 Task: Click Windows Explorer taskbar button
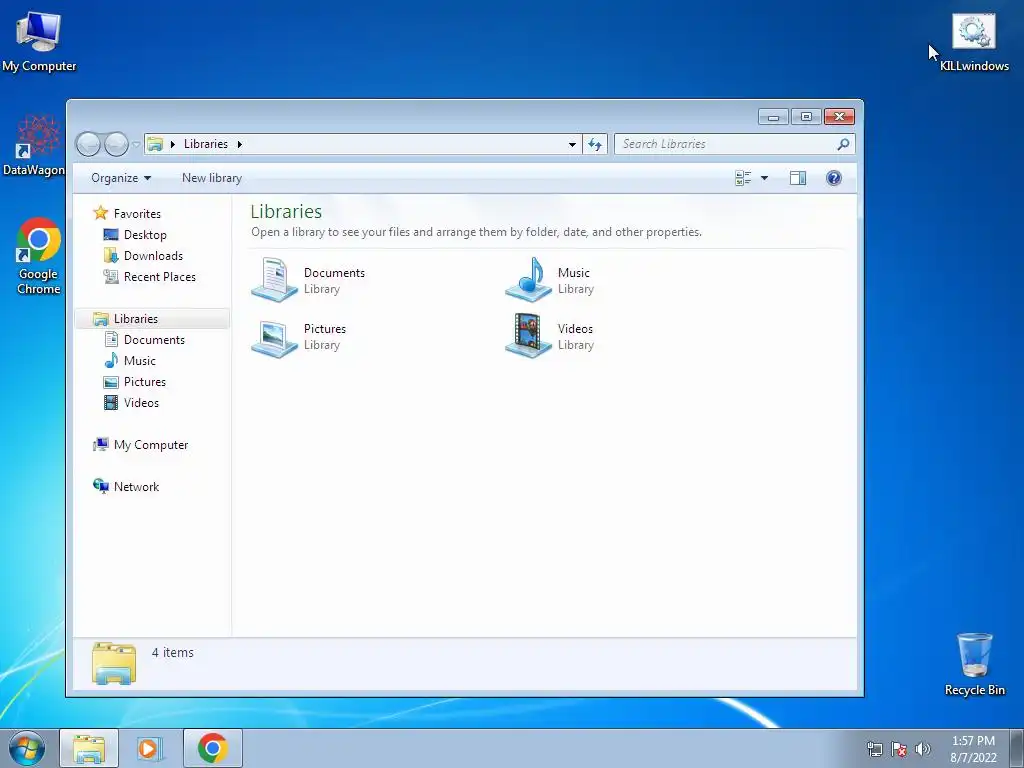point(89,748)
